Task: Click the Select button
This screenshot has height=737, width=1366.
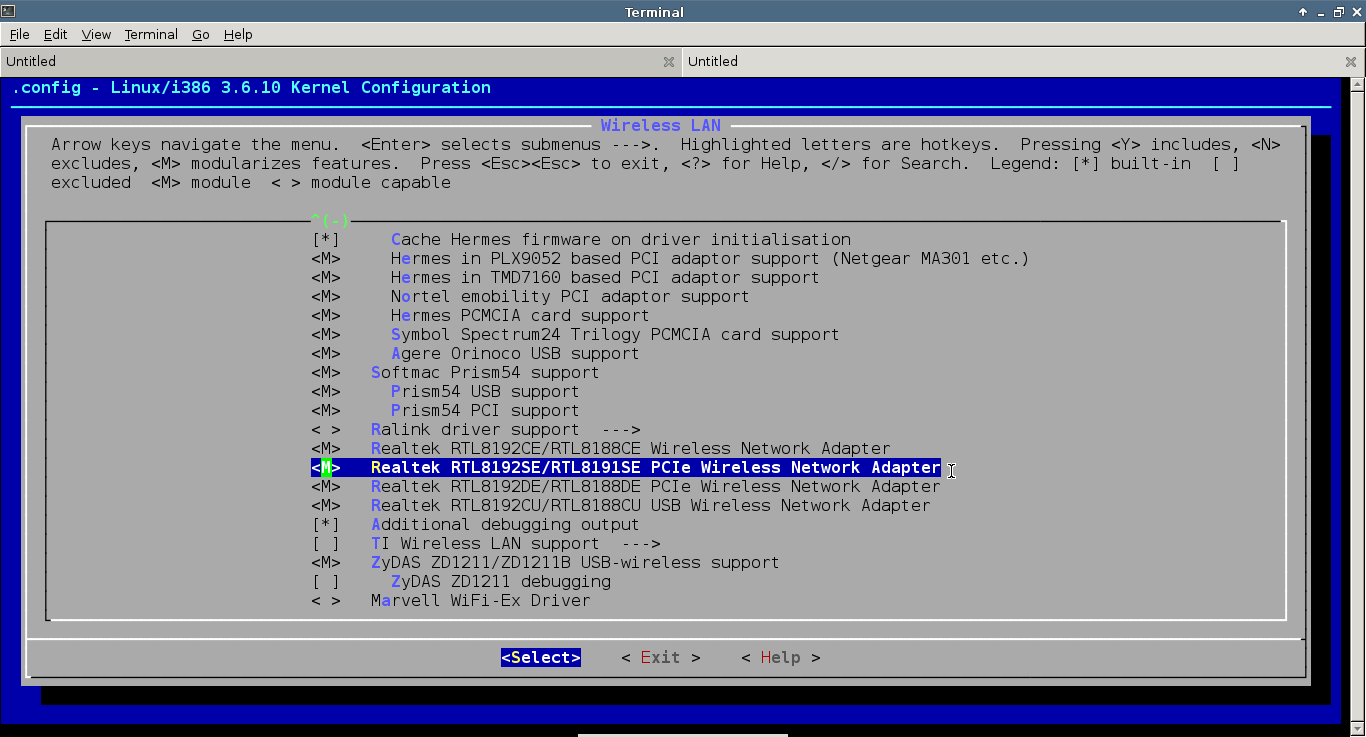Action: [541, 657]
